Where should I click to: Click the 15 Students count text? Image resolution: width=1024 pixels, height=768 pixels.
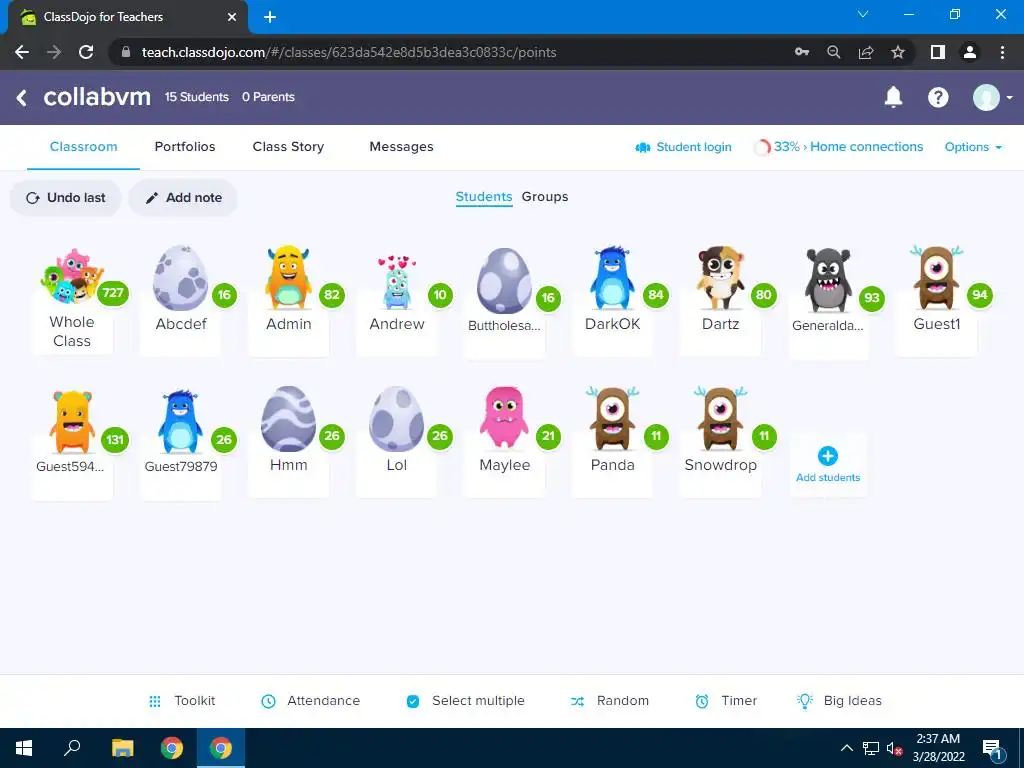click(197, 97)
